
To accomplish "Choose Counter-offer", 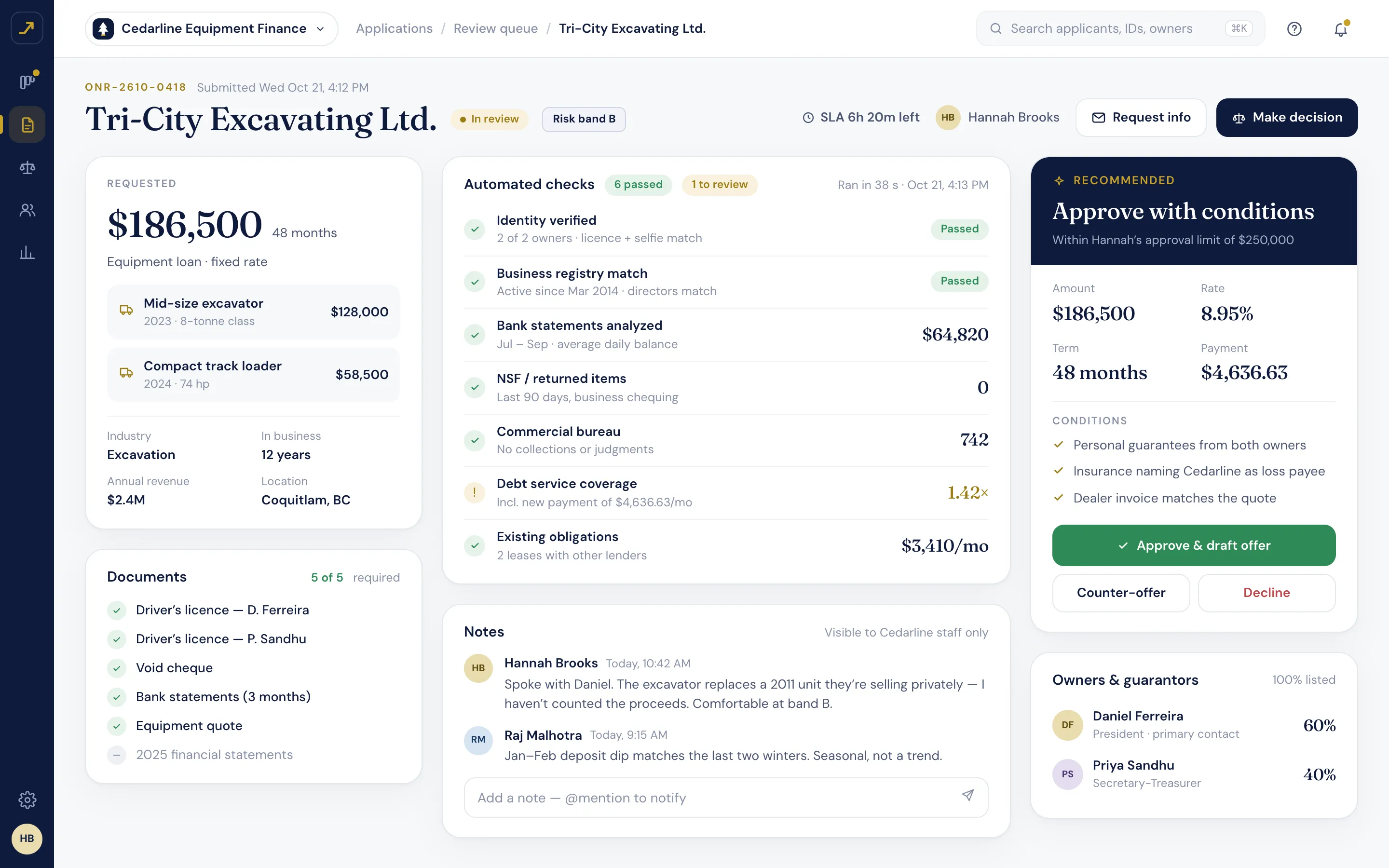I will tap(1120, 593).
